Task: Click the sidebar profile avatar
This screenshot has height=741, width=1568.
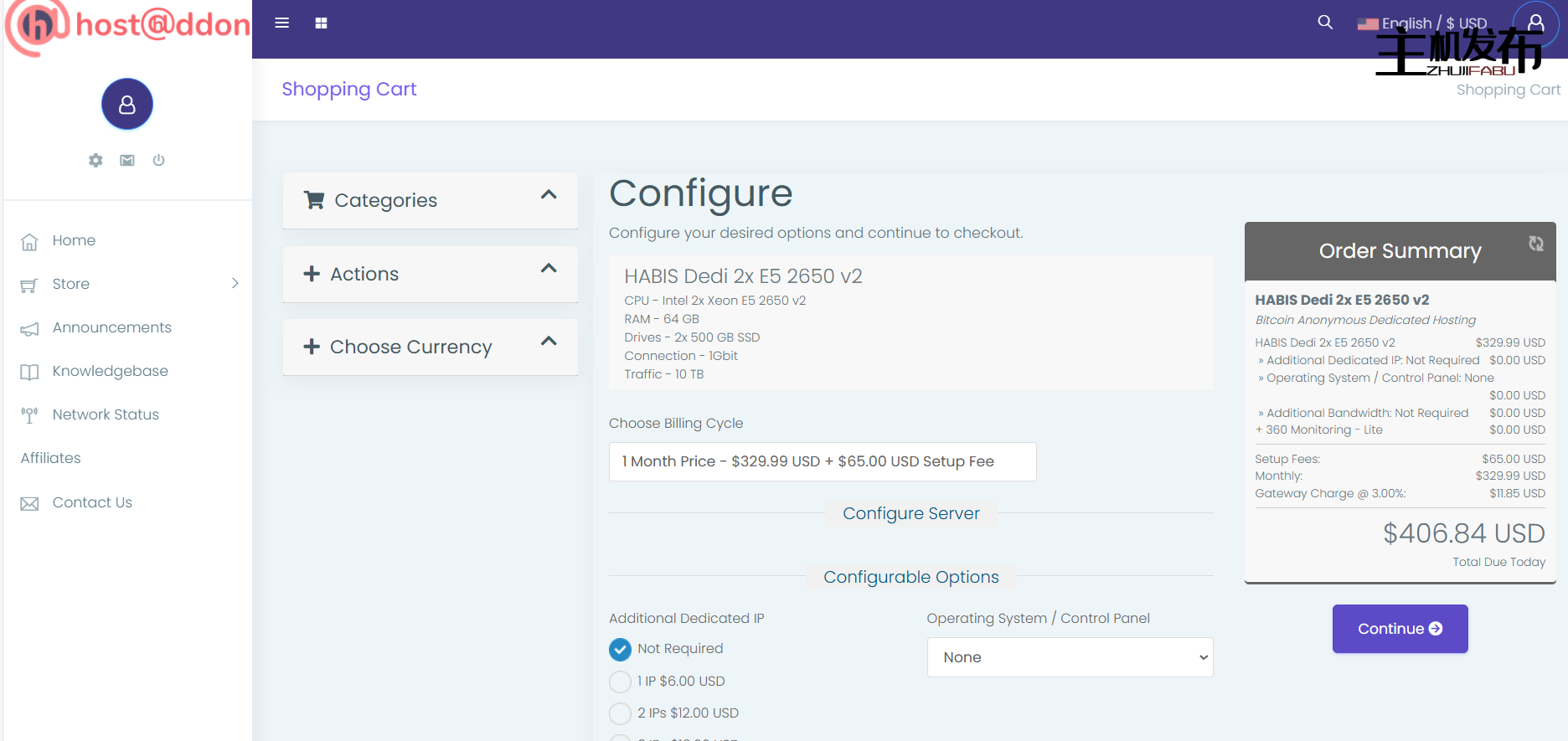Action: (127, 104)
